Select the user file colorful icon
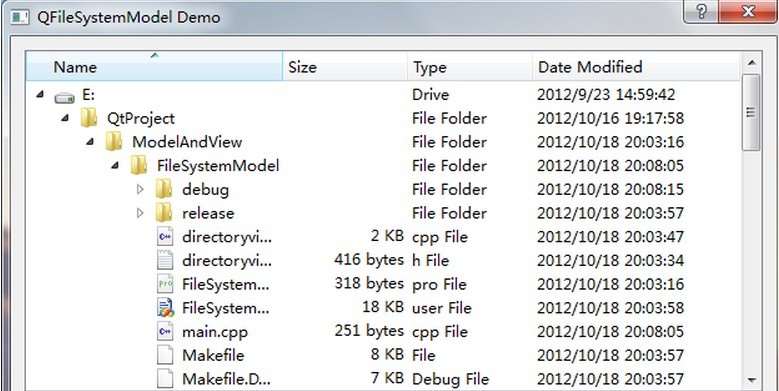 [165, 308]
